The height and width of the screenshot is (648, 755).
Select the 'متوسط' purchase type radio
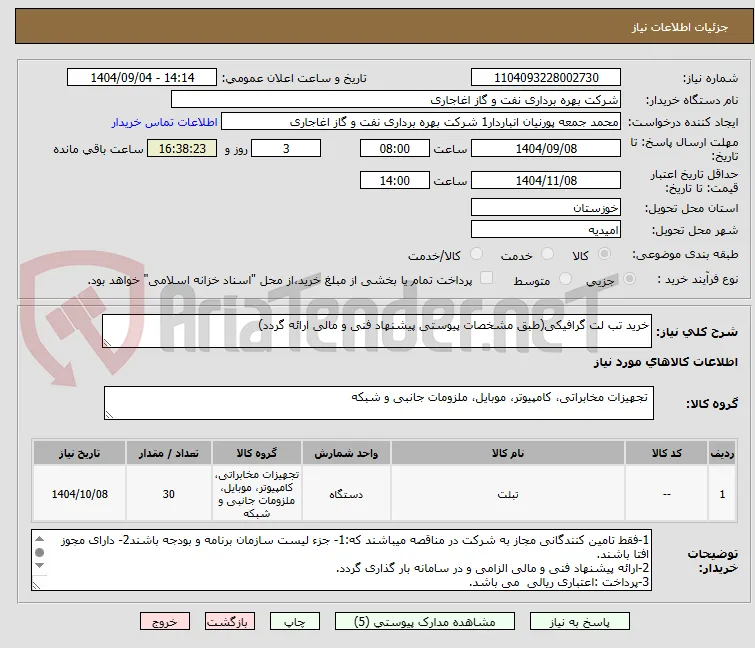coord(565,279)
